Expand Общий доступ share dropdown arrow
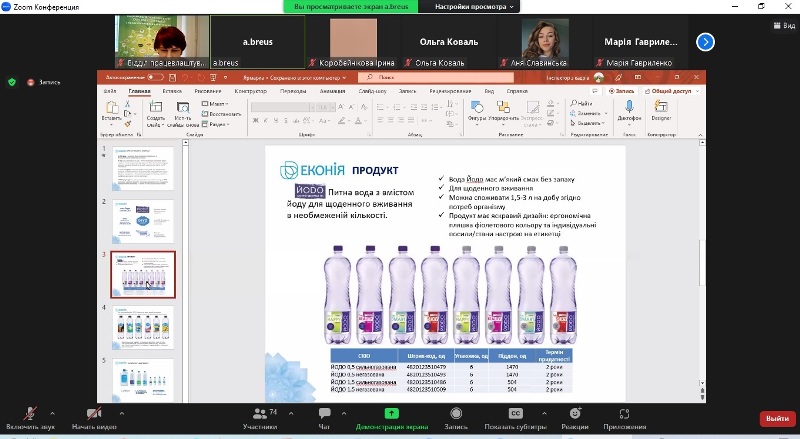Screen dimensions: 800x439 [697, 91]
